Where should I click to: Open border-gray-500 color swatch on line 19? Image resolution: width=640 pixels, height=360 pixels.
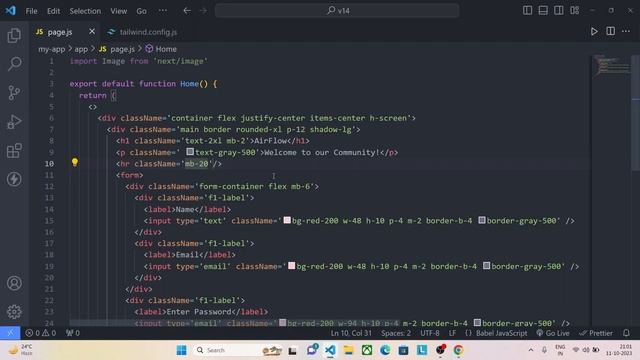pos(486,266)
